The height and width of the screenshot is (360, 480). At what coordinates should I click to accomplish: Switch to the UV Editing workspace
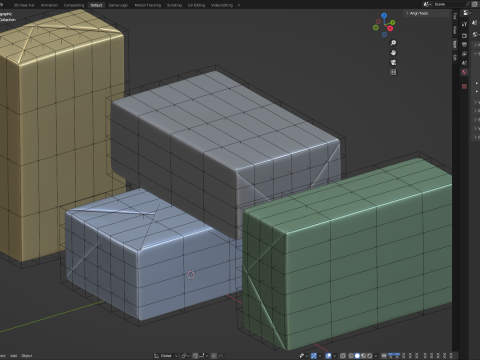(196, 5)
